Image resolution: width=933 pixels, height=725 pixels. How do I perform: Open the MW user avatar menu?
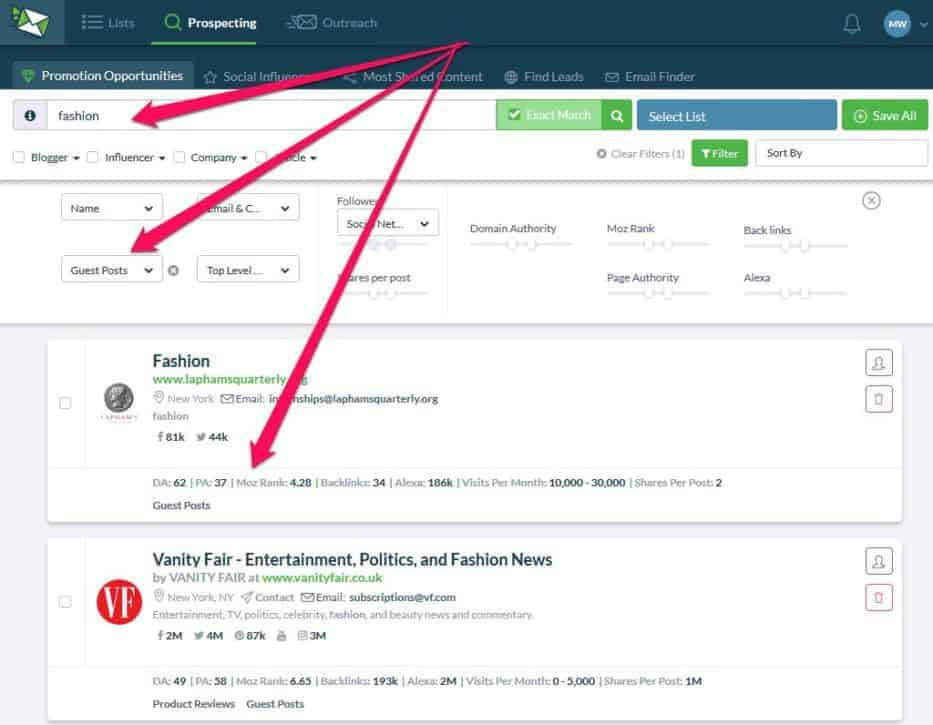[x=897, y=24]
